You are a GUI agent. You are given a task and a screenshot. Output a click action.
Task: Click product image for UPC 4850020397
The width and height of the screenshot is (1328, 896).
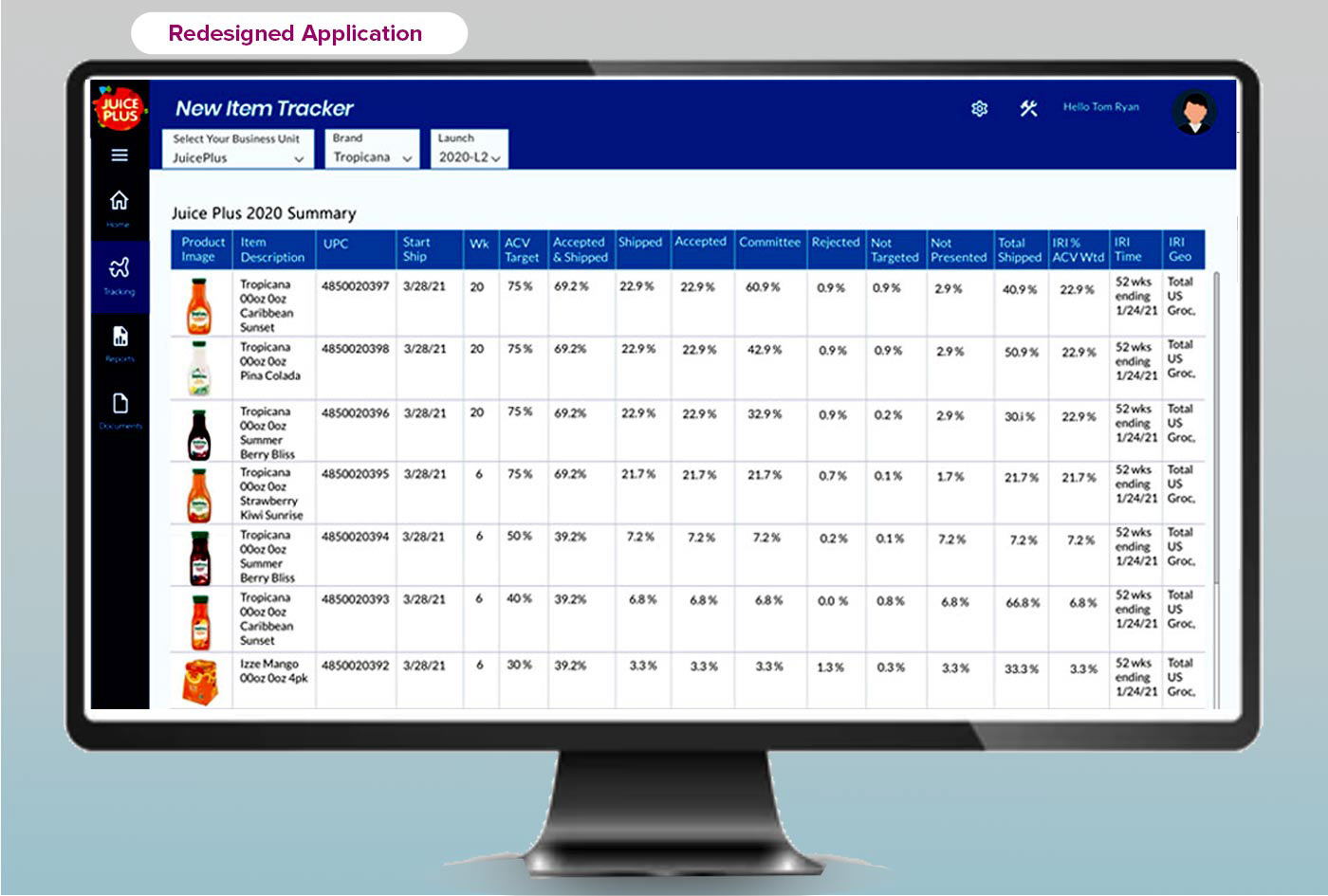pyautogui.click(x=198, y=305)
